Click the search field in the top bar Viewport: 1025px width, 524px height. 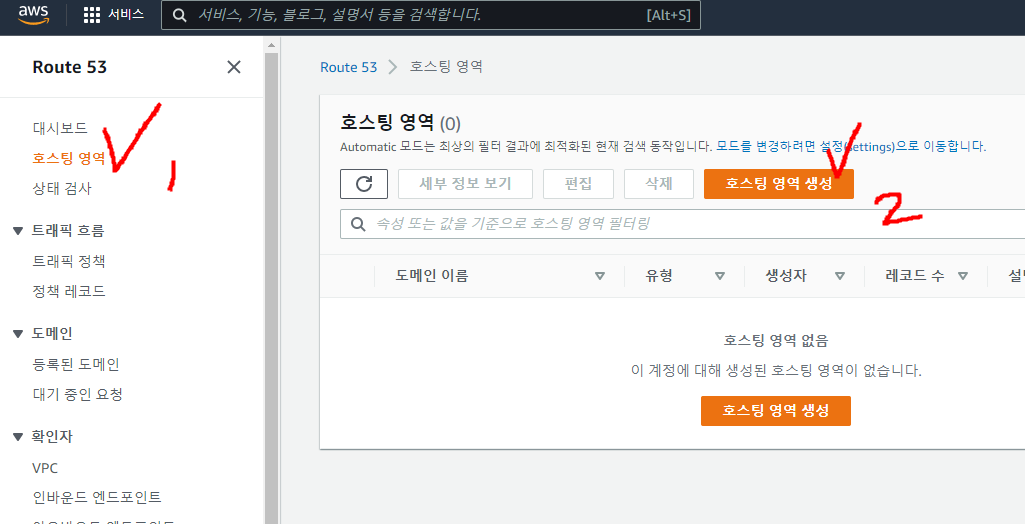tap(431, 14)
